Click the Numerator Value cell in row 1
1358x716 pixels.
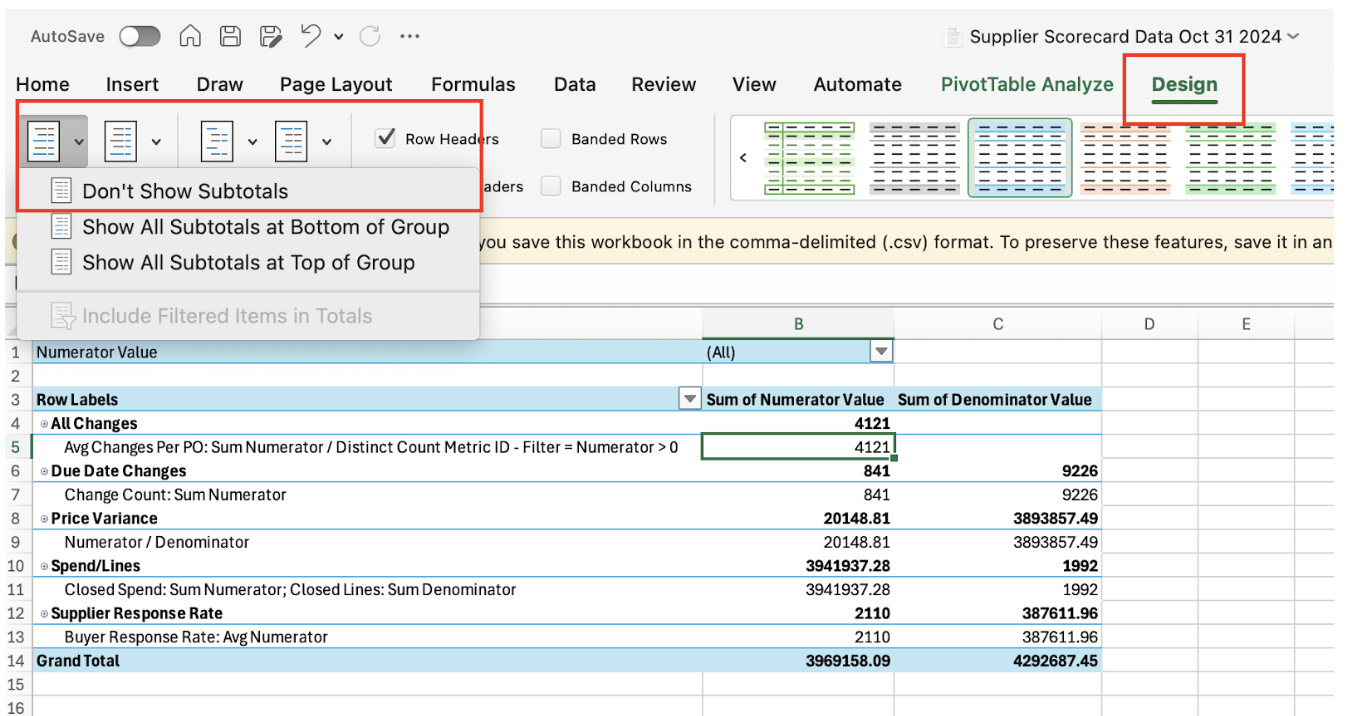(x=367, y=352)
